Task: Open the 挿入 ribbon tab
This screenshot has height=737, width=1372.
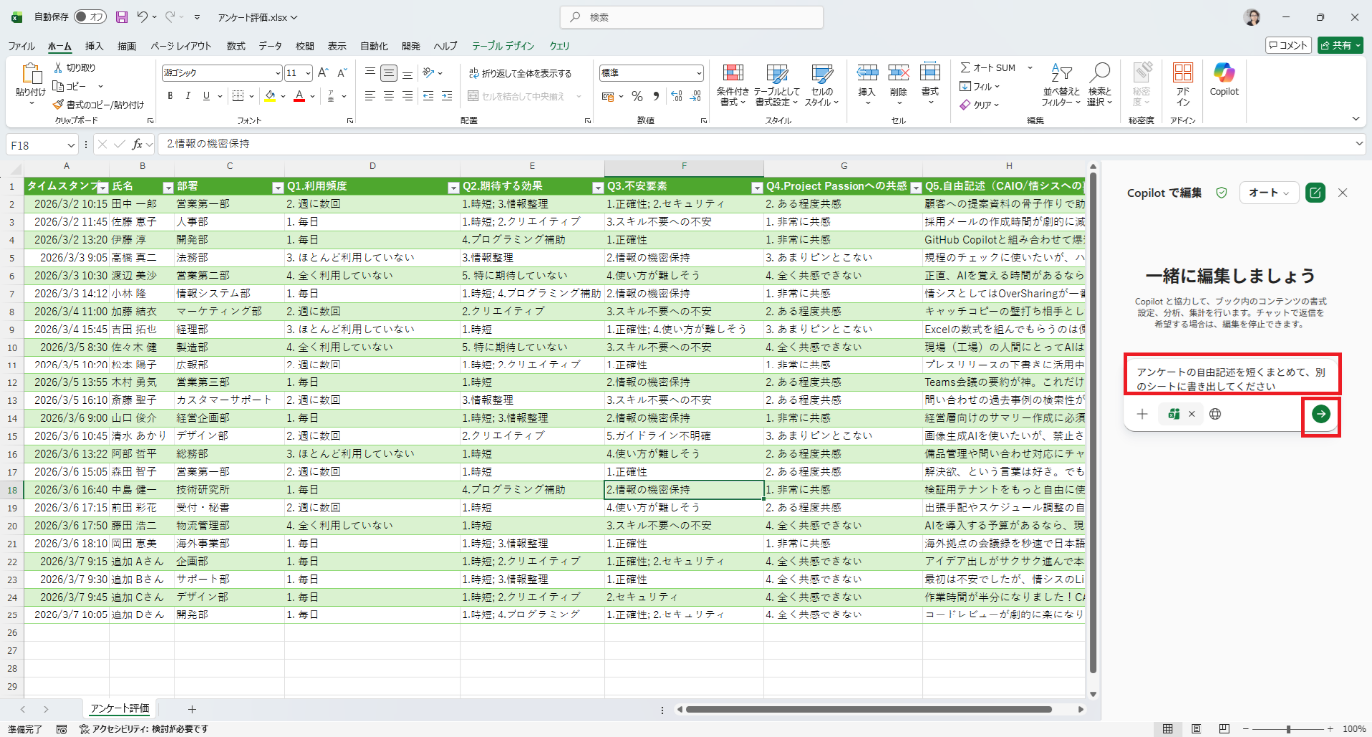Action: [94, 46]
